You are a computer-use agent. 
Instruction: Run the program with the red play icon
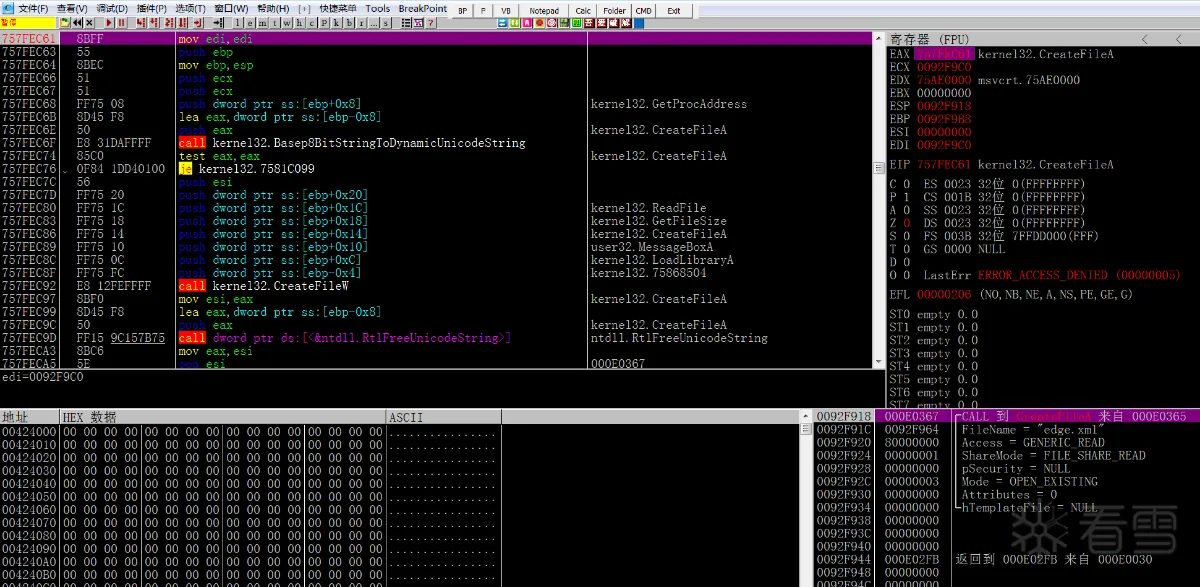[x=109, y=22]
